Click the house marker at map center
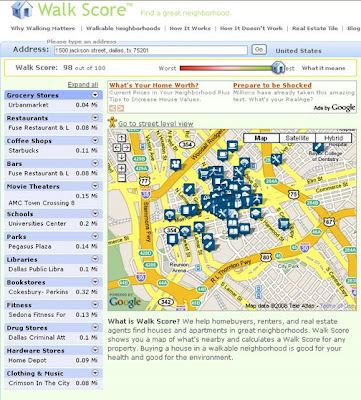Viewport: 361px width, 400px height. (233, 214)
